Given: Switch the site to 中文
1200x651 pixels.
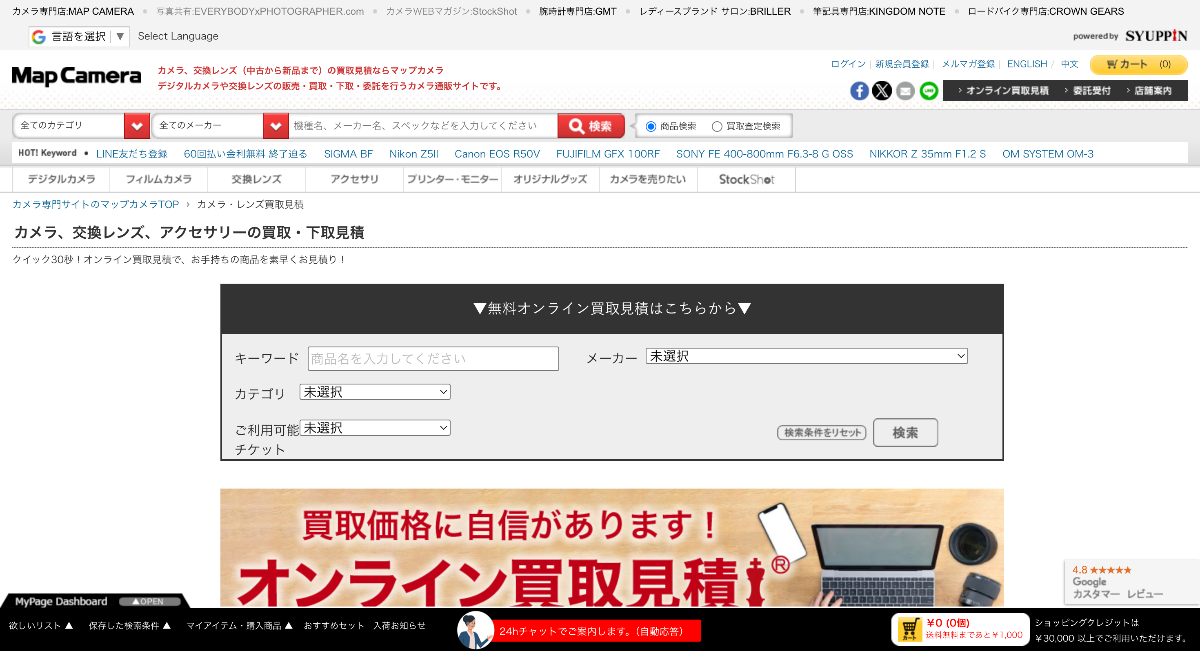Looking at the screenshot, I should 1070,64.
